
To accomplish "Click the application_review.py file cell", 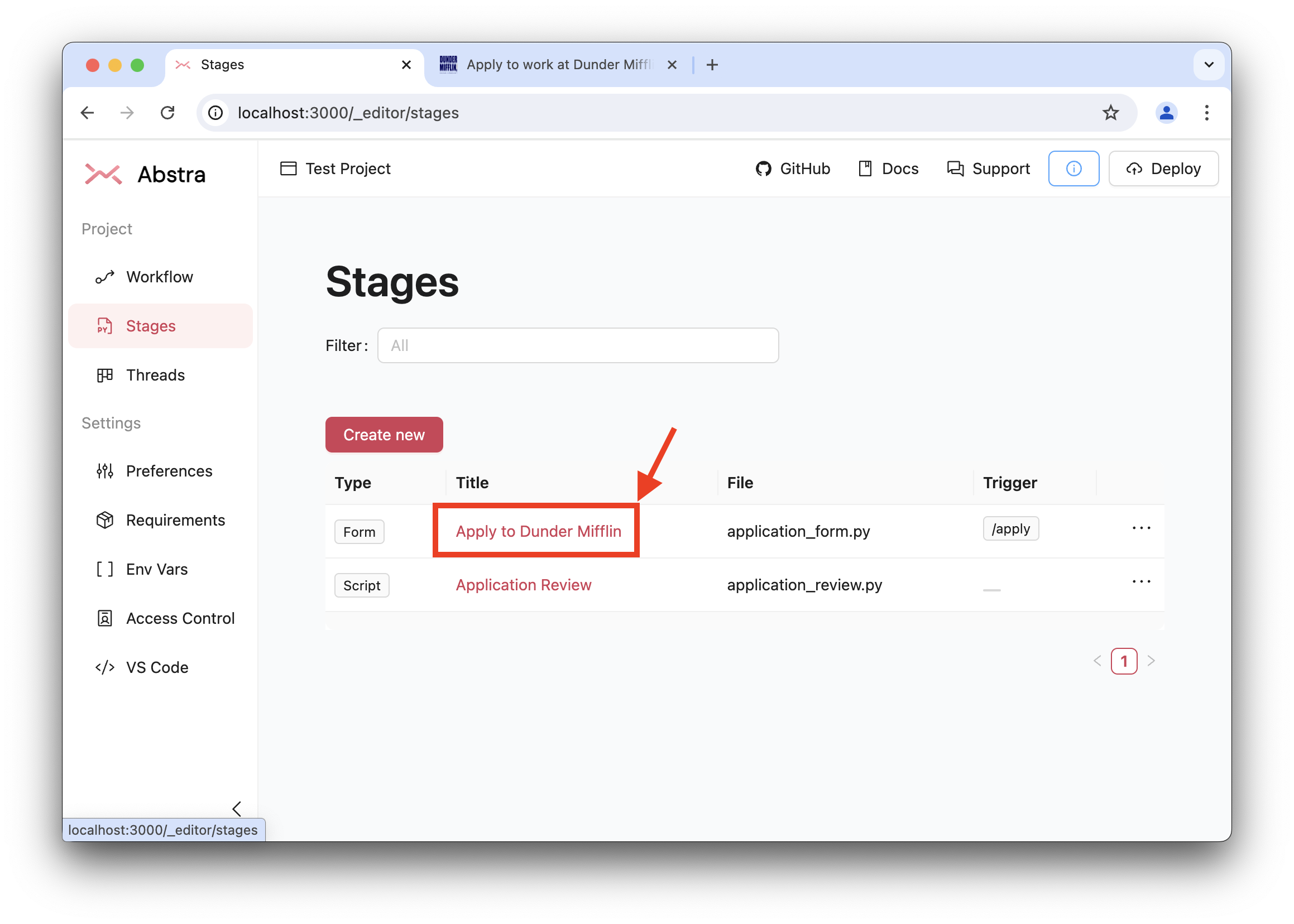I will point(804,585).
